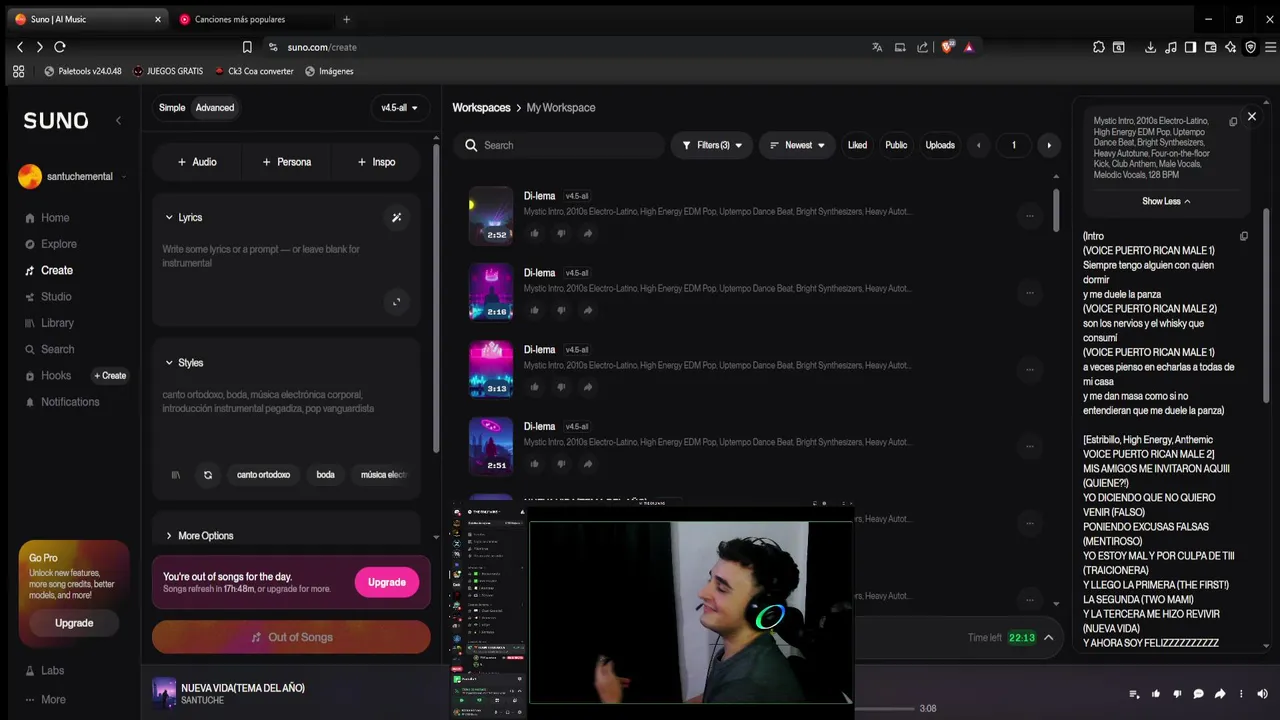Switch to Simple creation mode
Image resolution: width=1280 pixels, height=720 pixels.
point(172,108)
